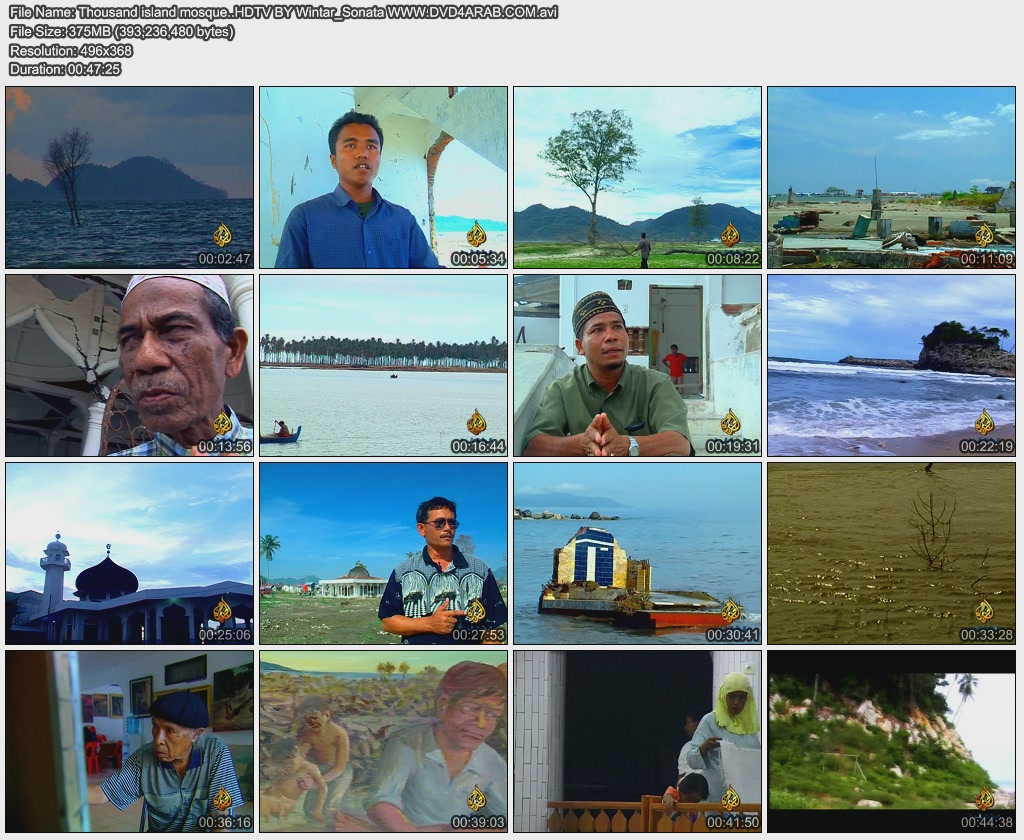Screen dimensions: 1024x840
Task: Select the thumbnail of the tree and mountains at 00:08:22
Action: click(x=637, y=177)
